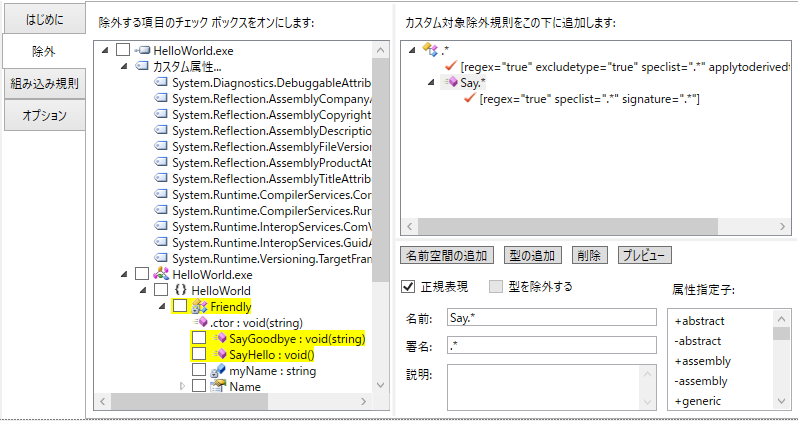Uncheck the 正規表現 checkbox
Viewport: 798px width, 421px height.
pos(408,287)
